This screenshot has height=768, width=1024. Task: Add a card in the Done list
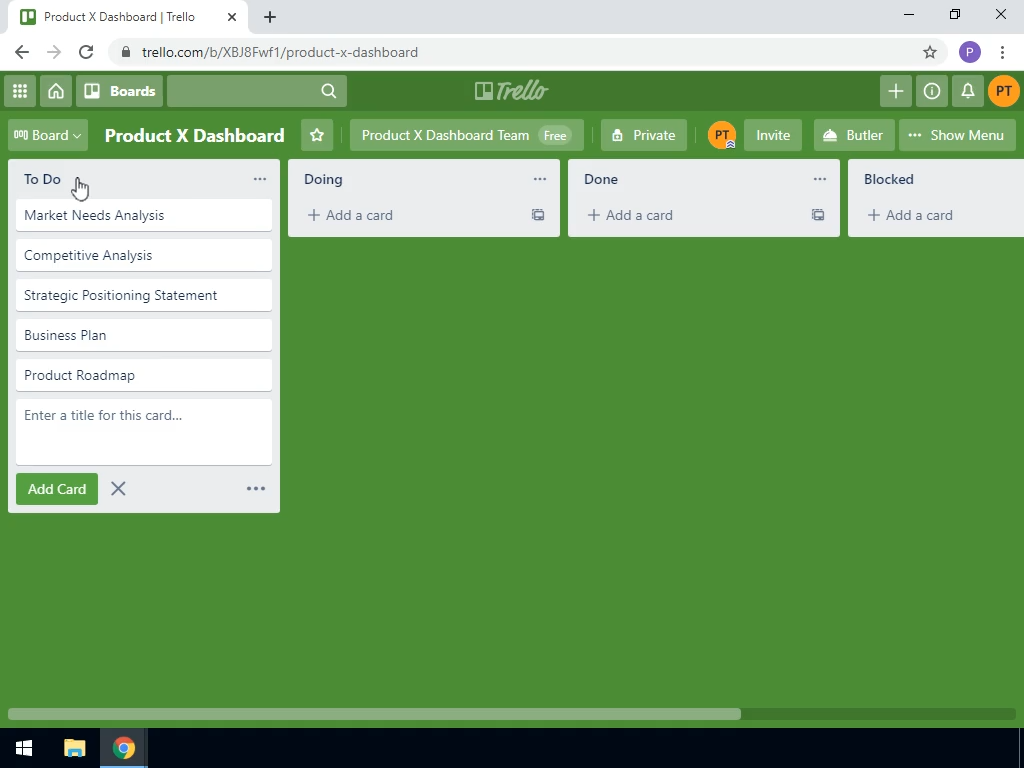tap(630, 215)
